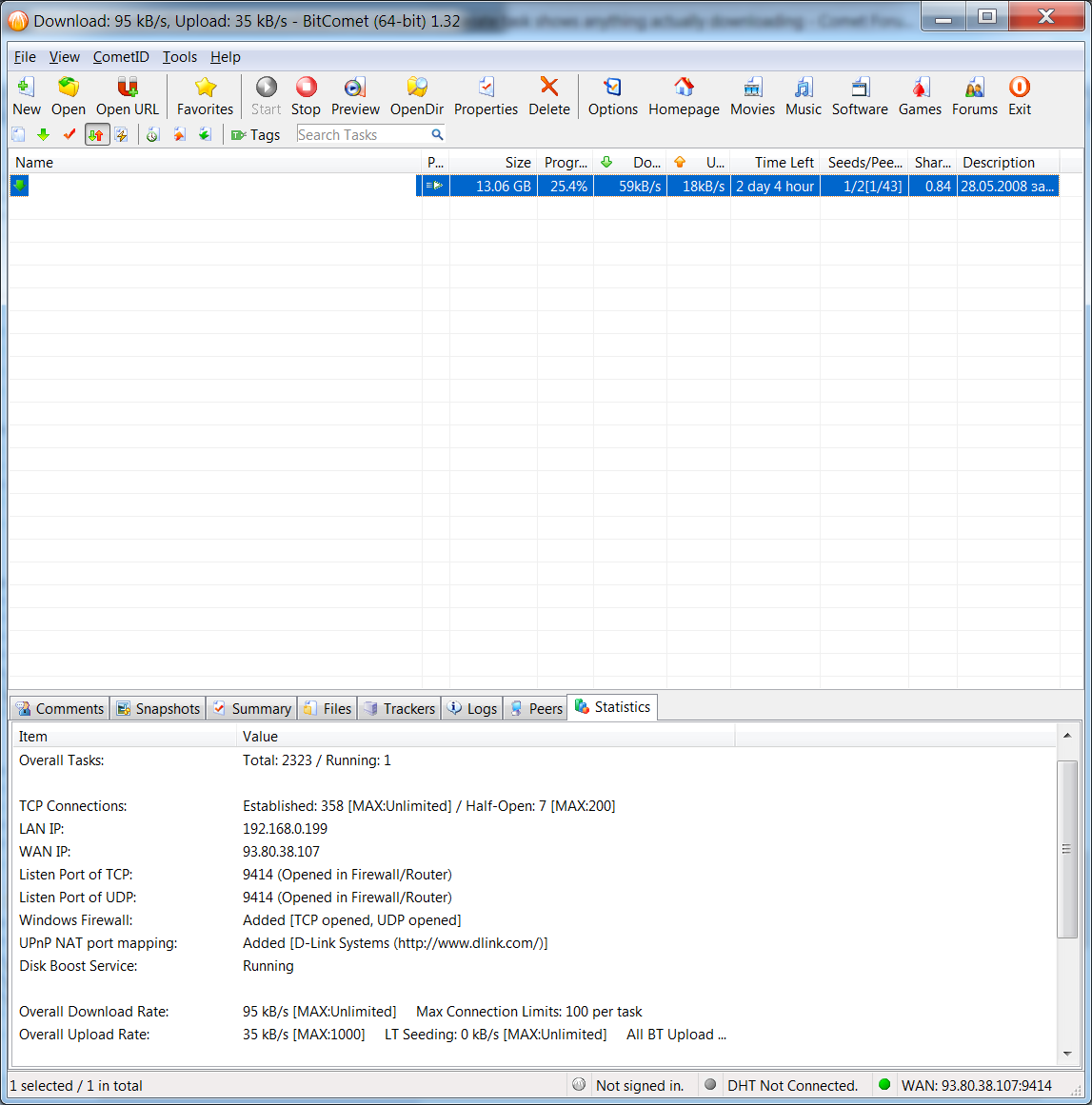Switch to the Files tab

point(328,708)
